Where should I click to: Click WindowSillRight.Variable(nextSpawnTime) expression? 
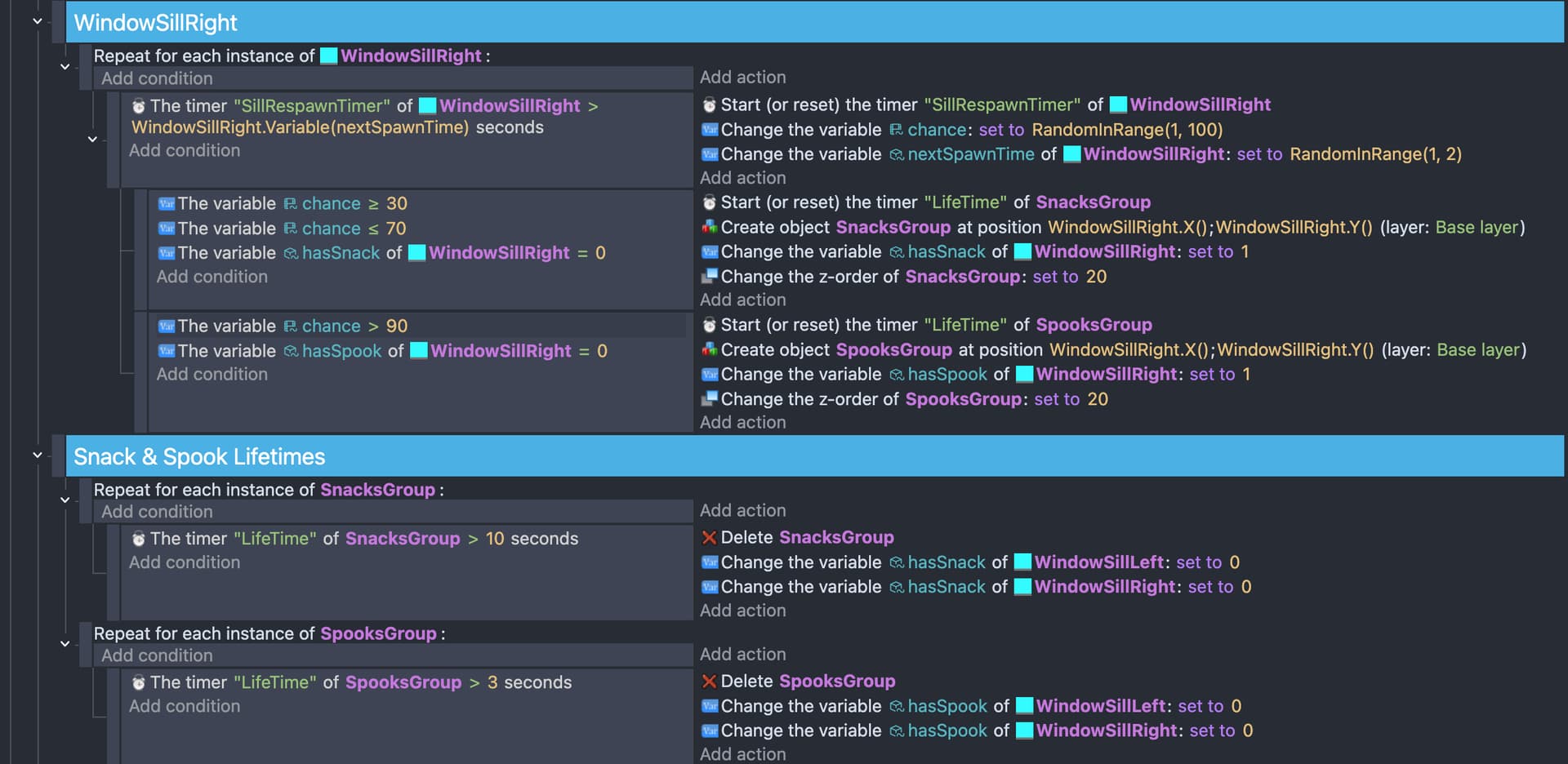(301, 128)
